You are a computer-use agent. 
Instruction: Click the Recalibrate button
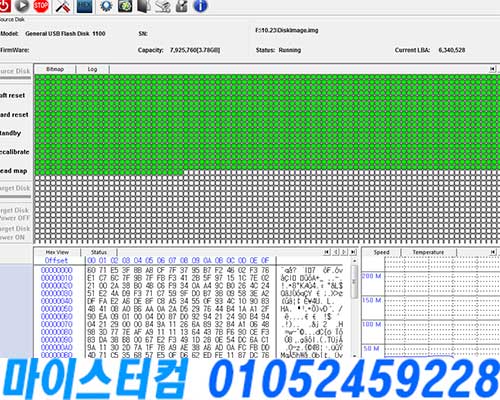16,152
